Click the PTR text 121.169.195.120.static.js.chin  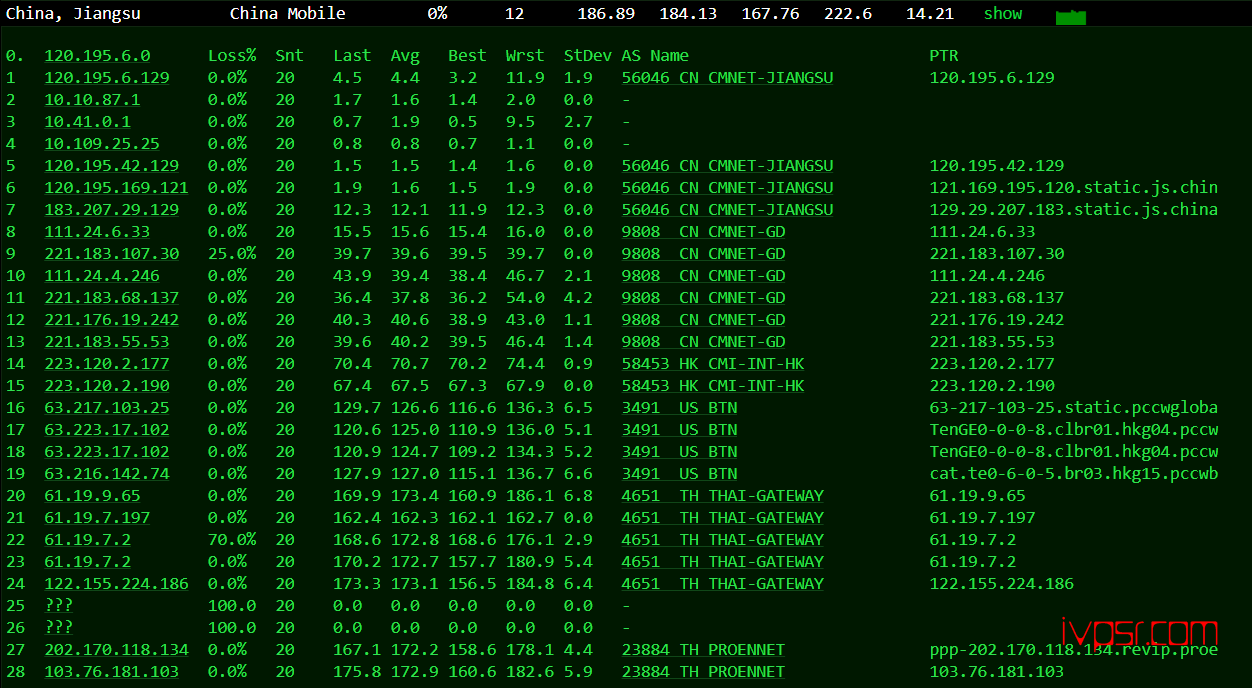coord(1074,188)
